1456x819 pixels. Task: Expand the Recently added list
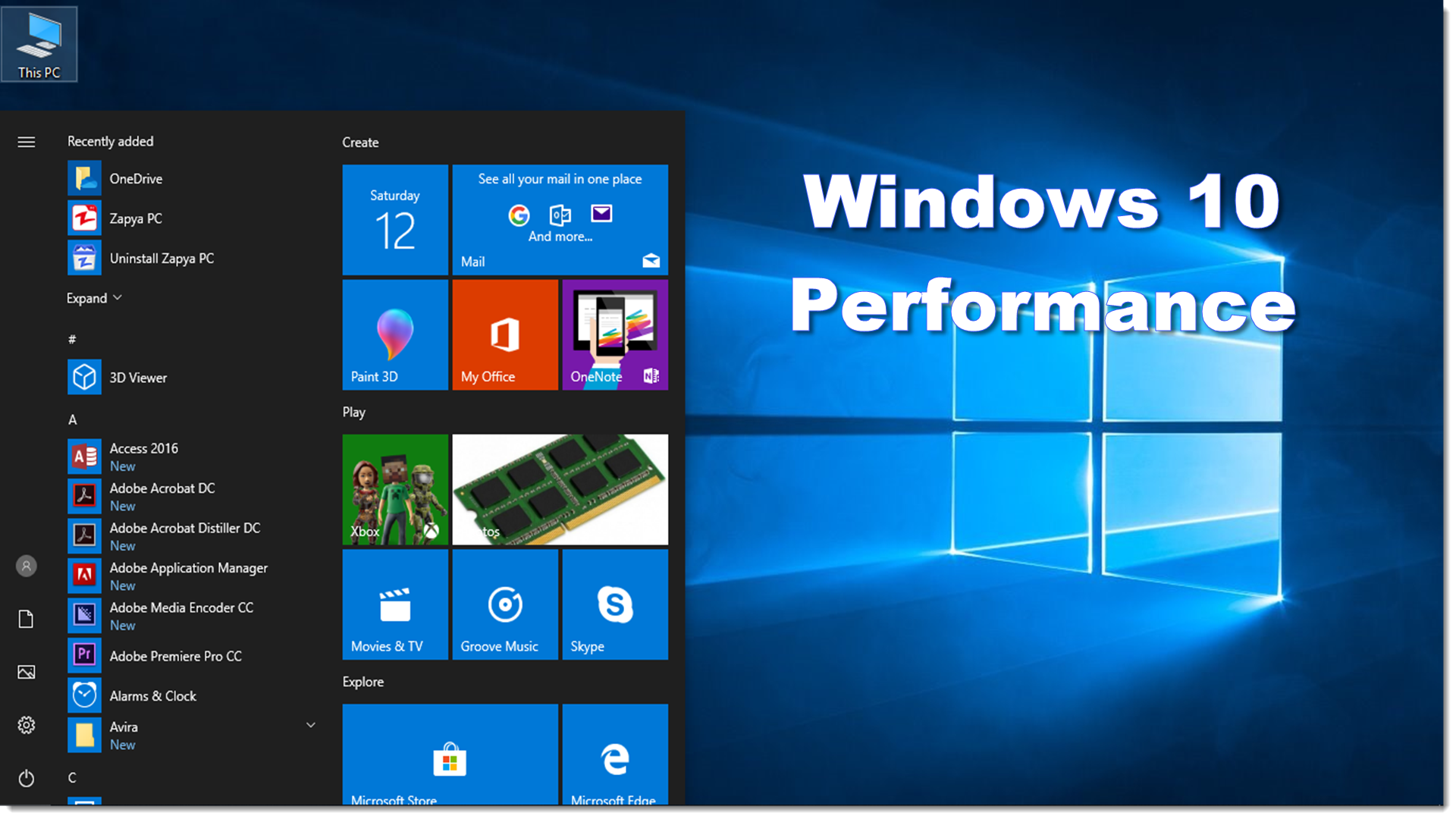point(94,298)
